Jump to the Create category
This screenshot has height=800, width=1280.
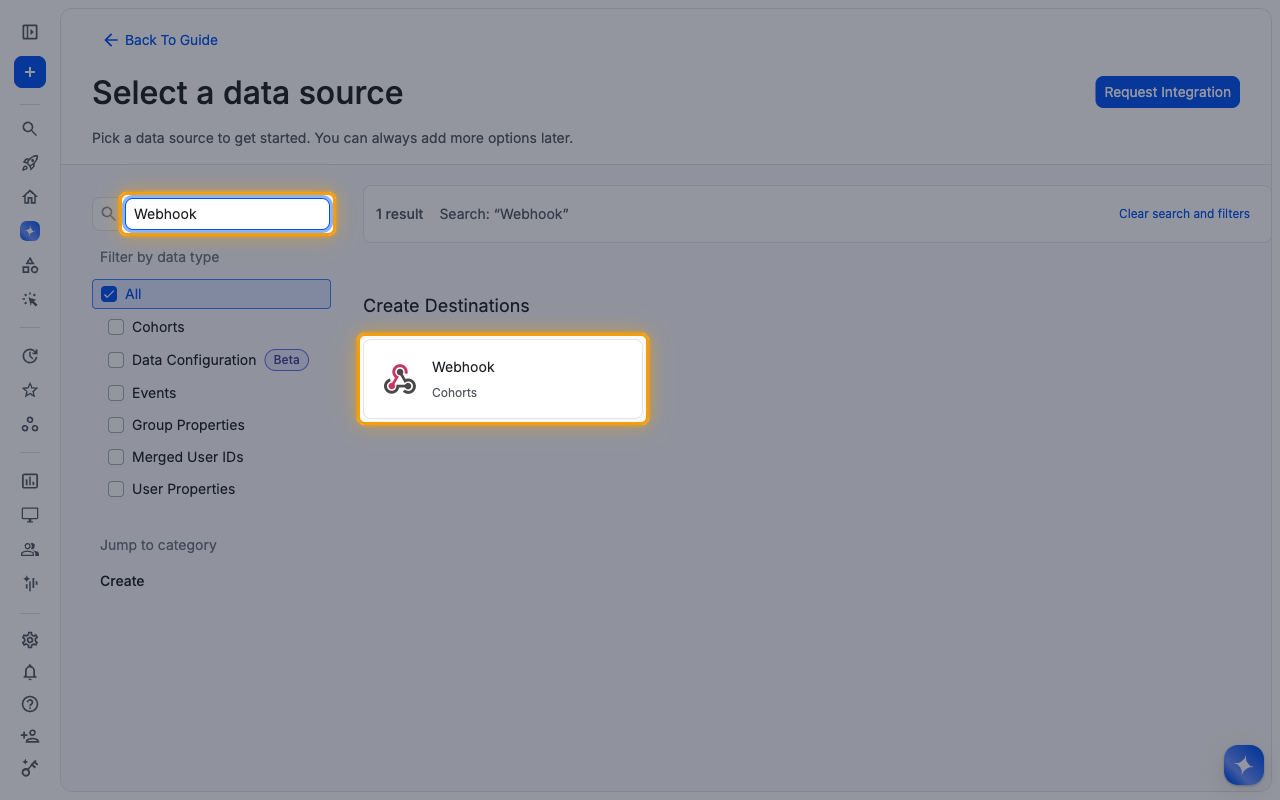click(122, 581)
